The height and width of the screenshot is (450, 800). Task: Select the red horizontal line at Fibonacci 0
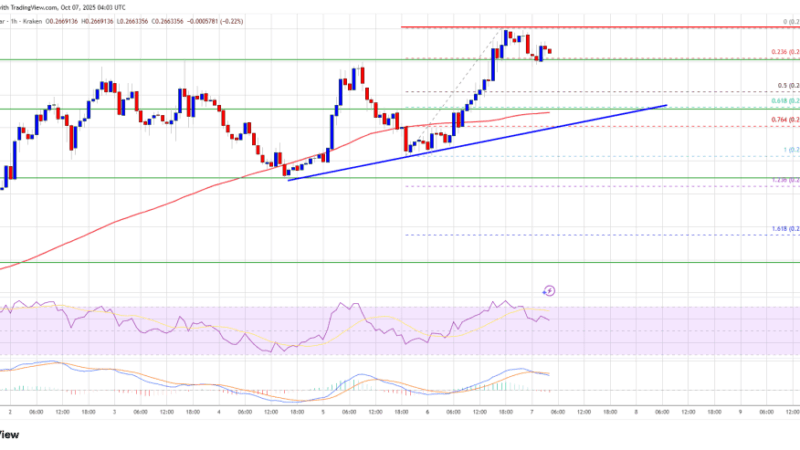[600, 27]
